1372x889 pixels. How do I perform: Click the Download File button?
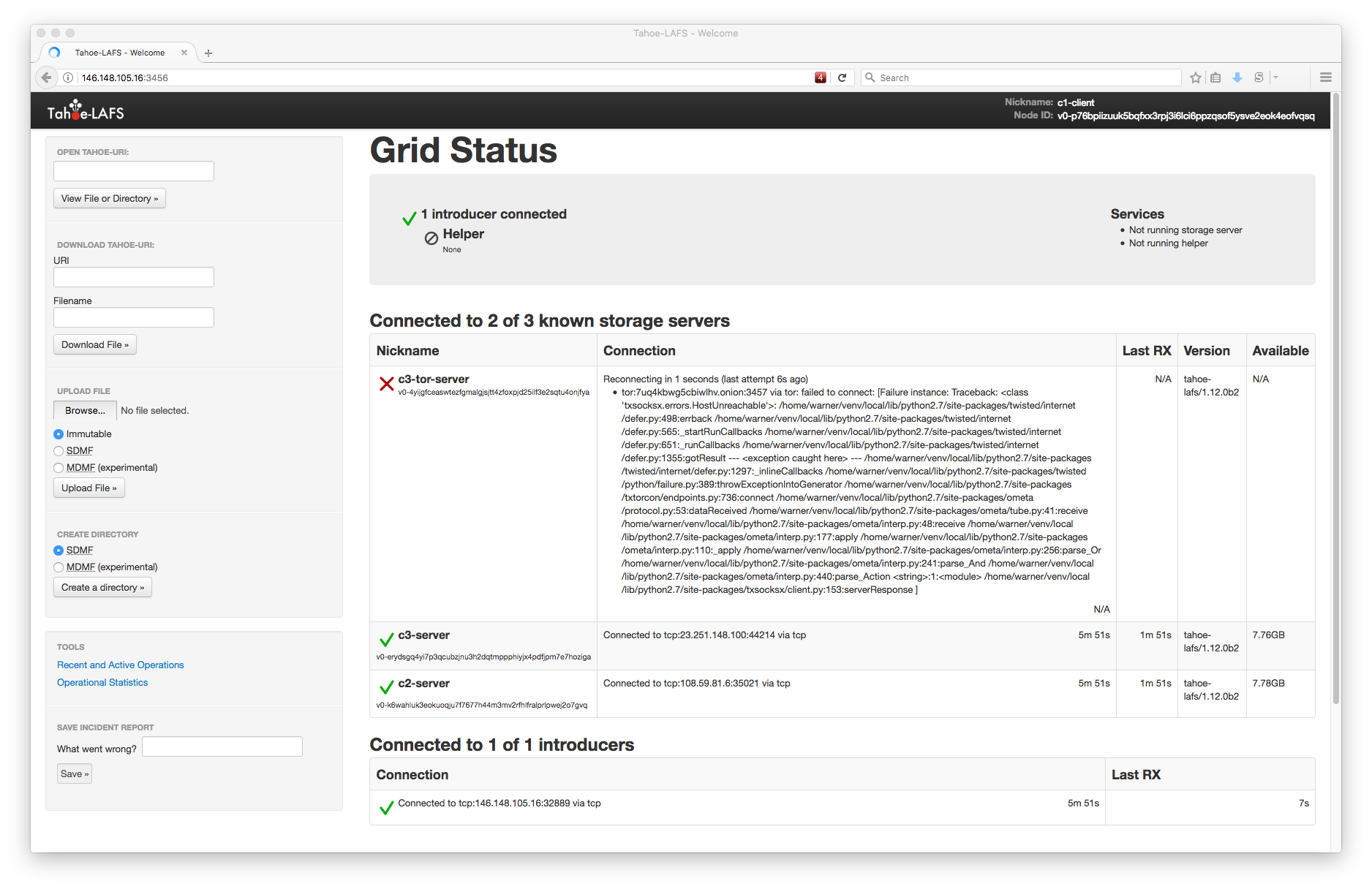pos(95,344)
